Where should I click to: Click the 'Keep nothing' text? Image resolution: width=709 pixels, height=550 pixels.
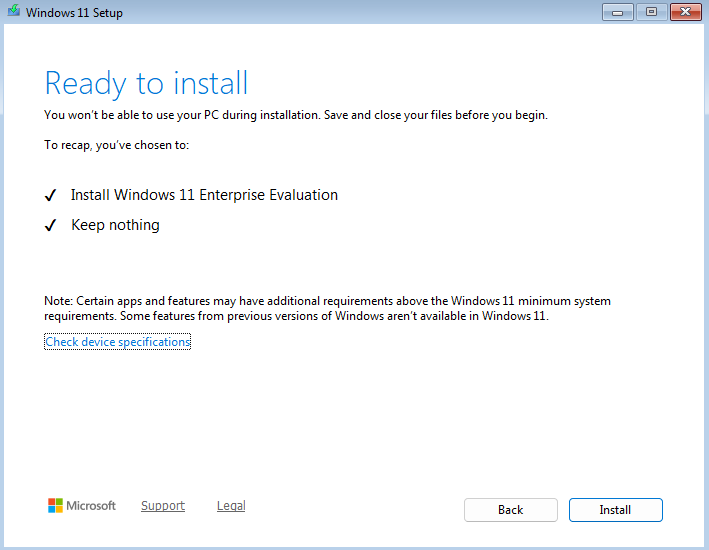[x=115, y=225]
